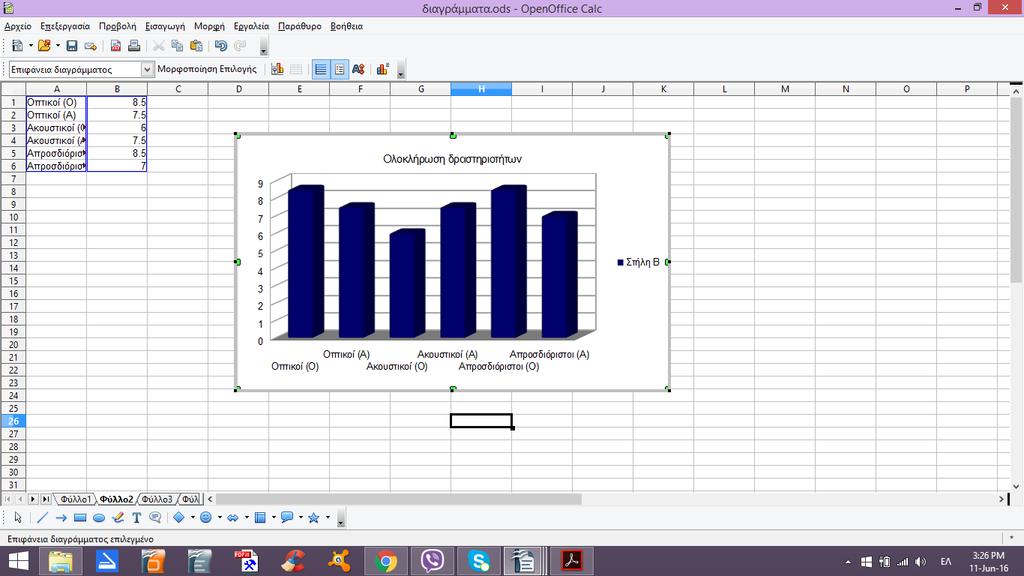Click the Stars shapes icon
Viewport: 1024px width, 576px height.
[313, 518]
